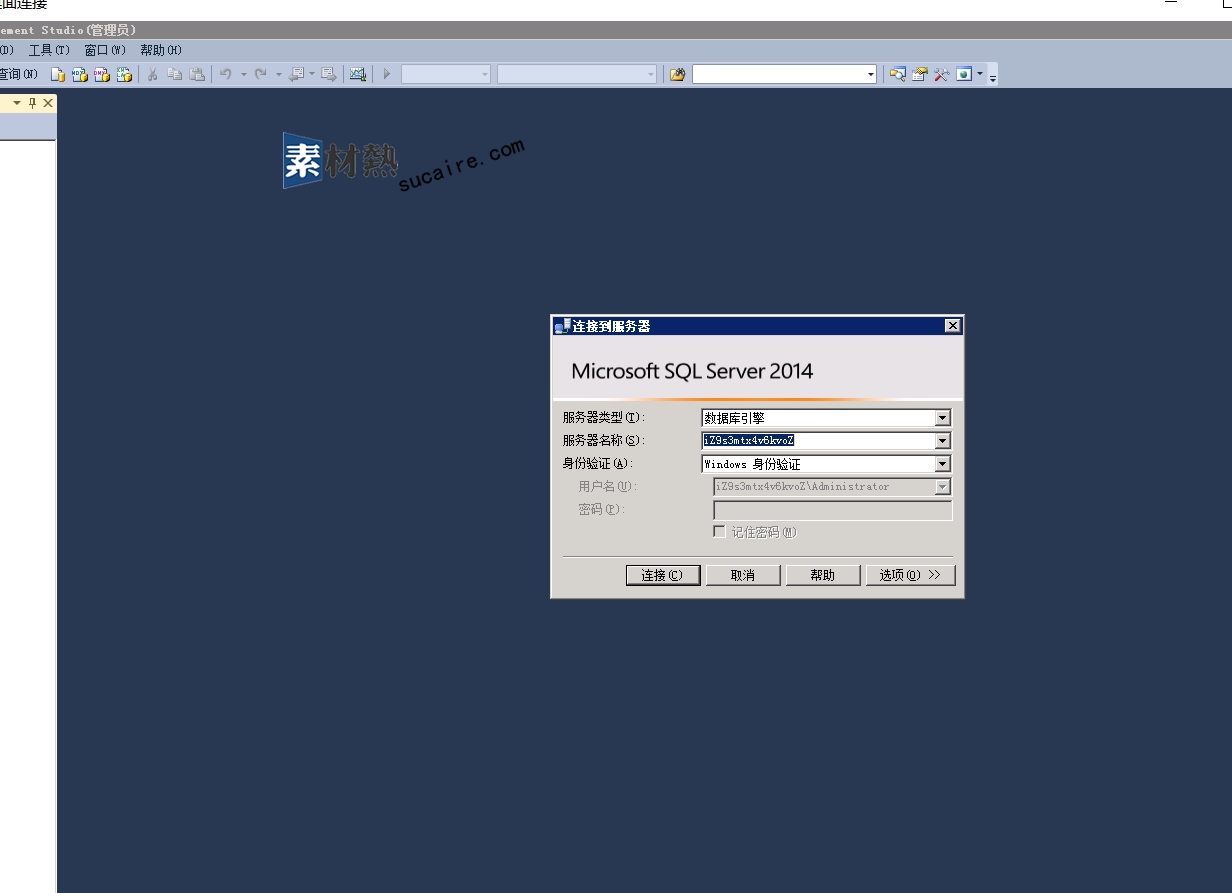Open the 服务器类型 dropdown showing 数据库引擎
The width and height of the screenshot is (1232, 893).
pos(827,418)
